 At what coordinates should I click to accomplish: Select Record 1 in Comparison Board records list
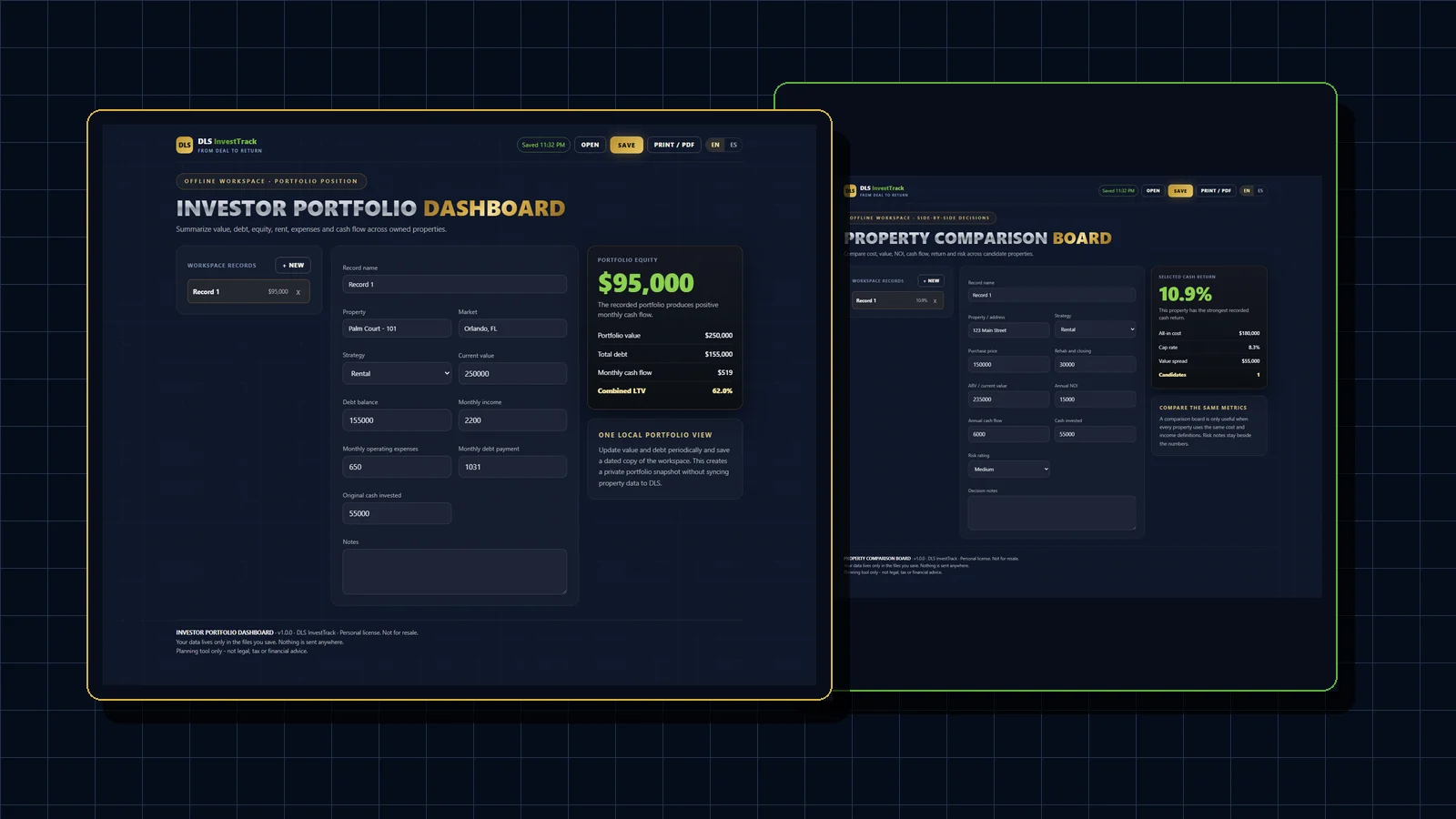tap(897, 300)
